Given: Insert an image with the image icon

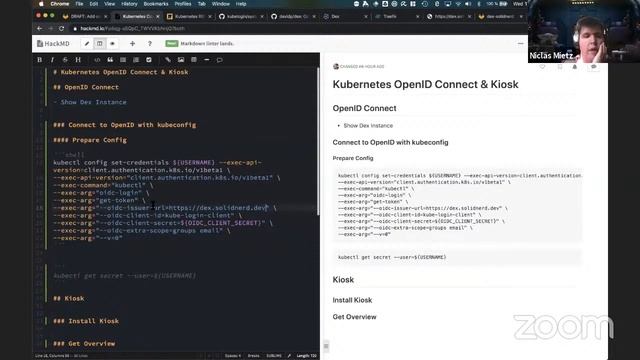Looking at the screenshot, I should click(x=181, y=60).
